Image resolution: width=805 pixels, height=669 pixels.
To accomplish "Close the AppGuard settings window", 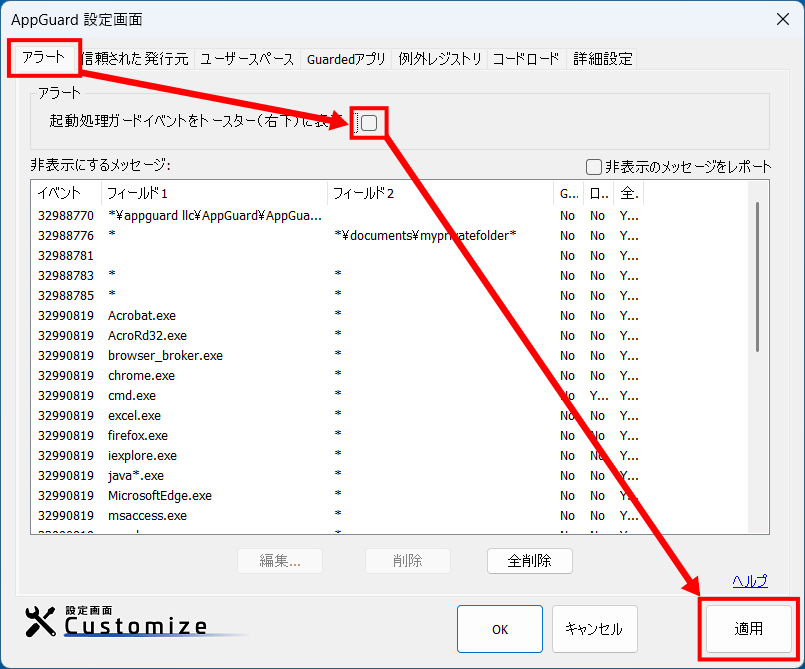I will pyautogui.click(x=782, y=18).
